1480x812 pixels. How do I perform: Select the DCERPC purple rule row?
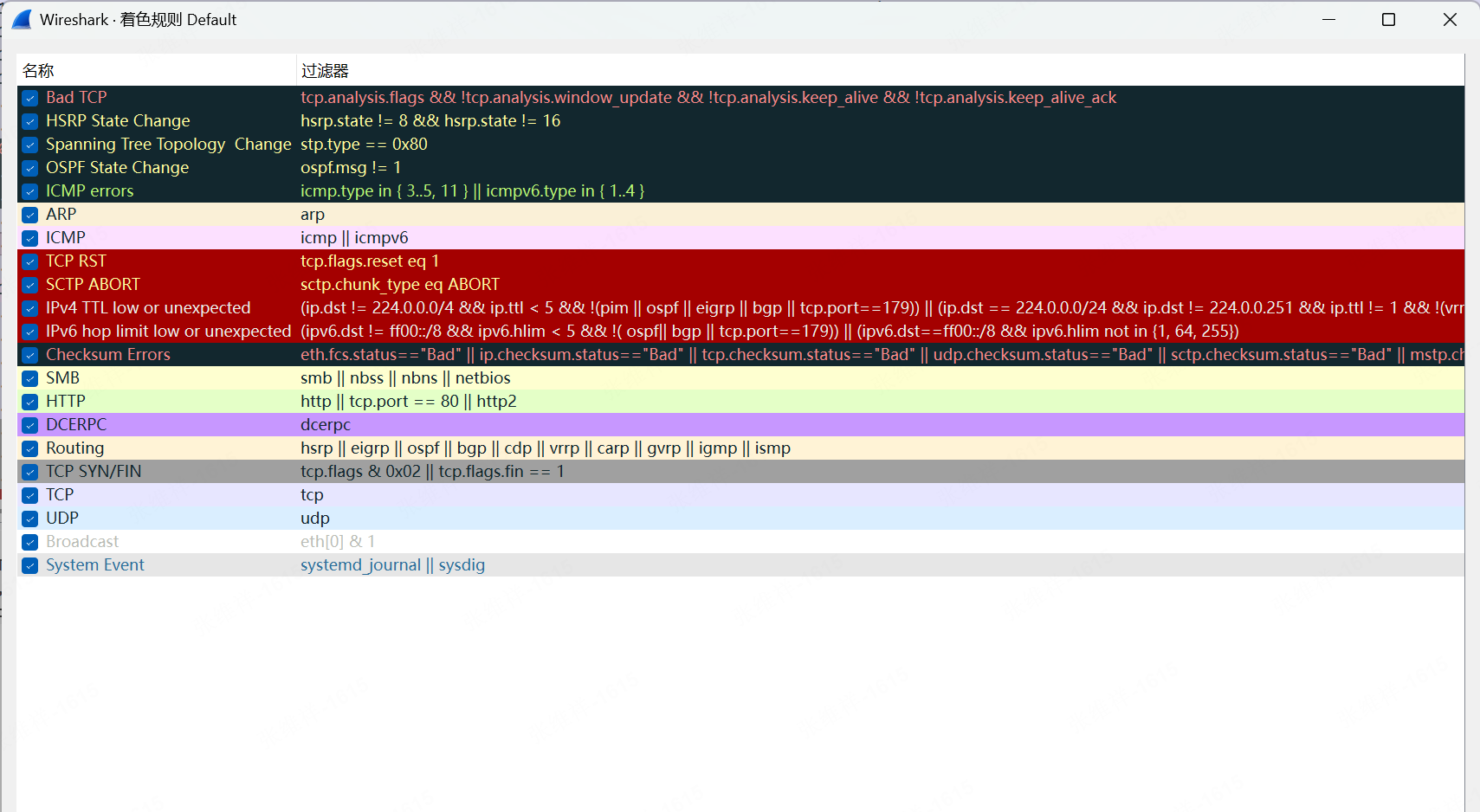click(76, 425)
